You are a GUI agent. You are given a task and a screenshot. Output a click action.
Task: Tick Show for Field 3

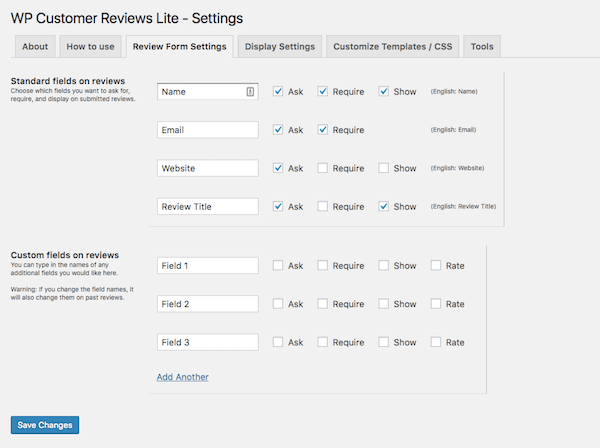pyautogui.click(x=383, y=342)
